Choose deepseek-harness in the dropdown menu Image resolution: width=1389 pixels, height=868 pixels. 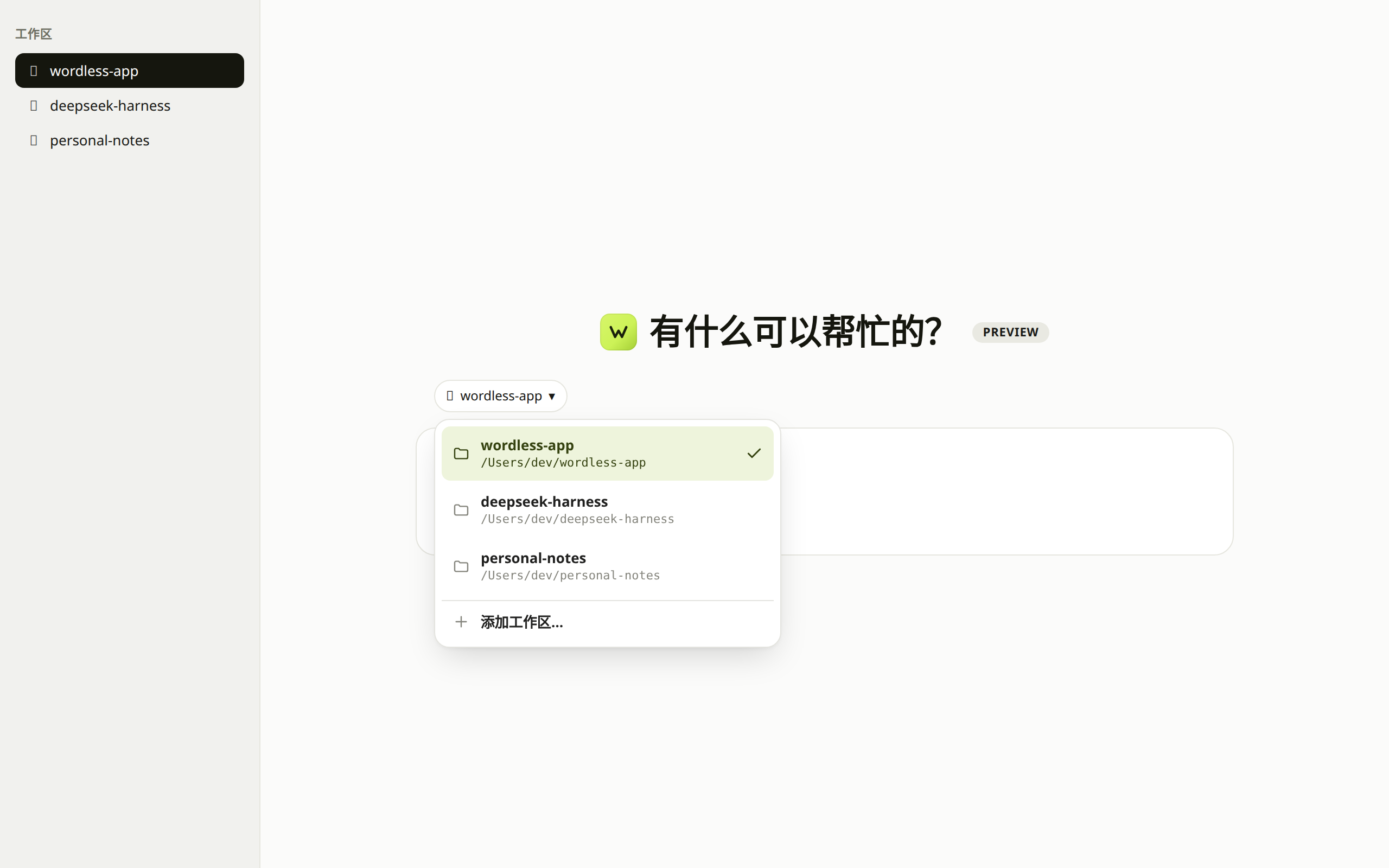pos(607,510)
